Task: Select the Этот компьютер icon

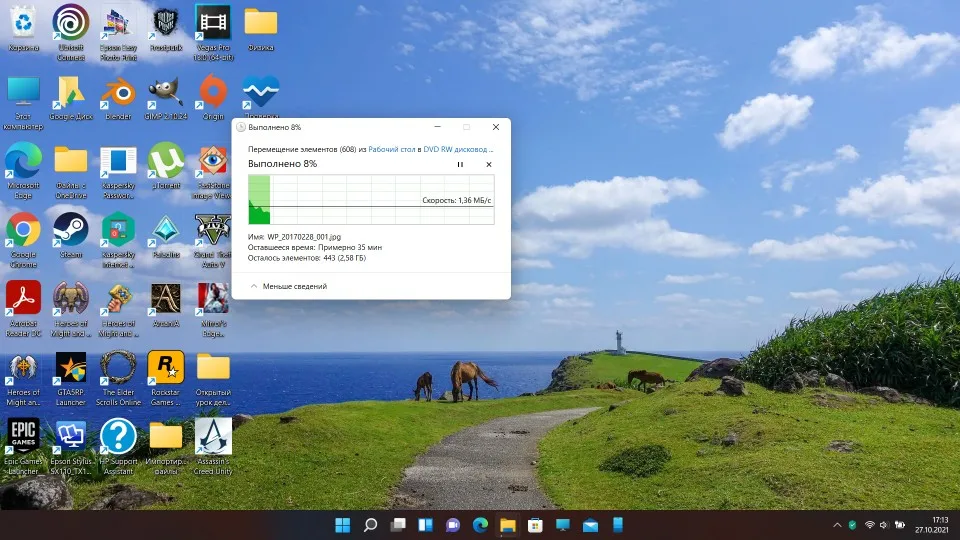Action: tap(23, 103)
